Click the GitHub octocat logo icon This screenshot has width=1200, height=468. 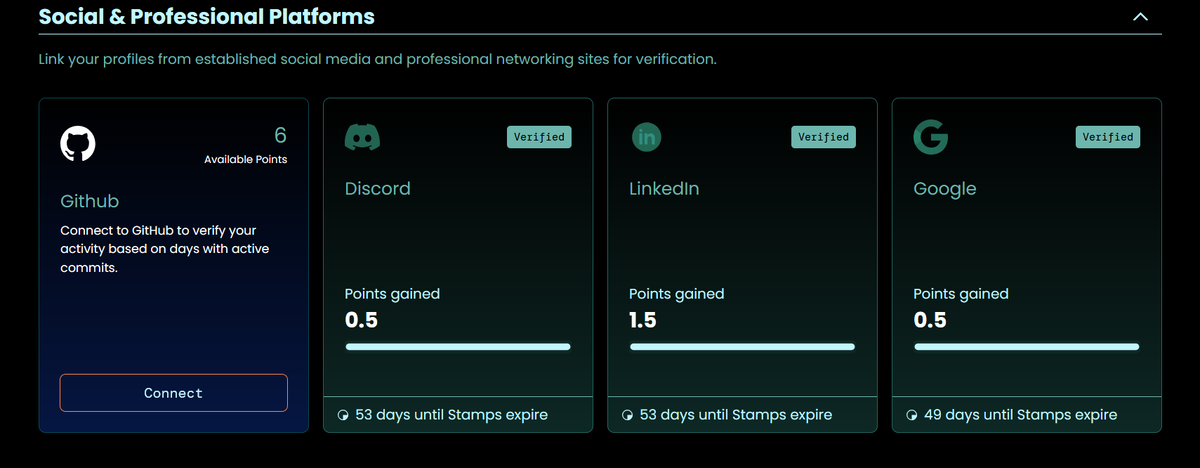point(78,144)
